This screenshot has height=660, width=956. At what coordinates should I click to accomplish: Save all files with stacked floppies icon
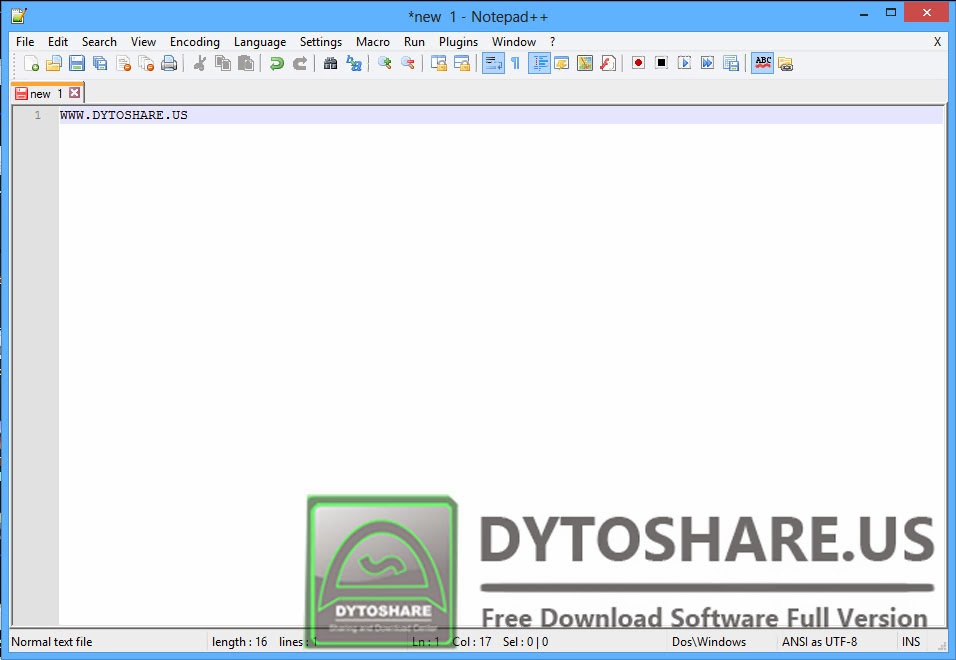(x=100, y=63)
